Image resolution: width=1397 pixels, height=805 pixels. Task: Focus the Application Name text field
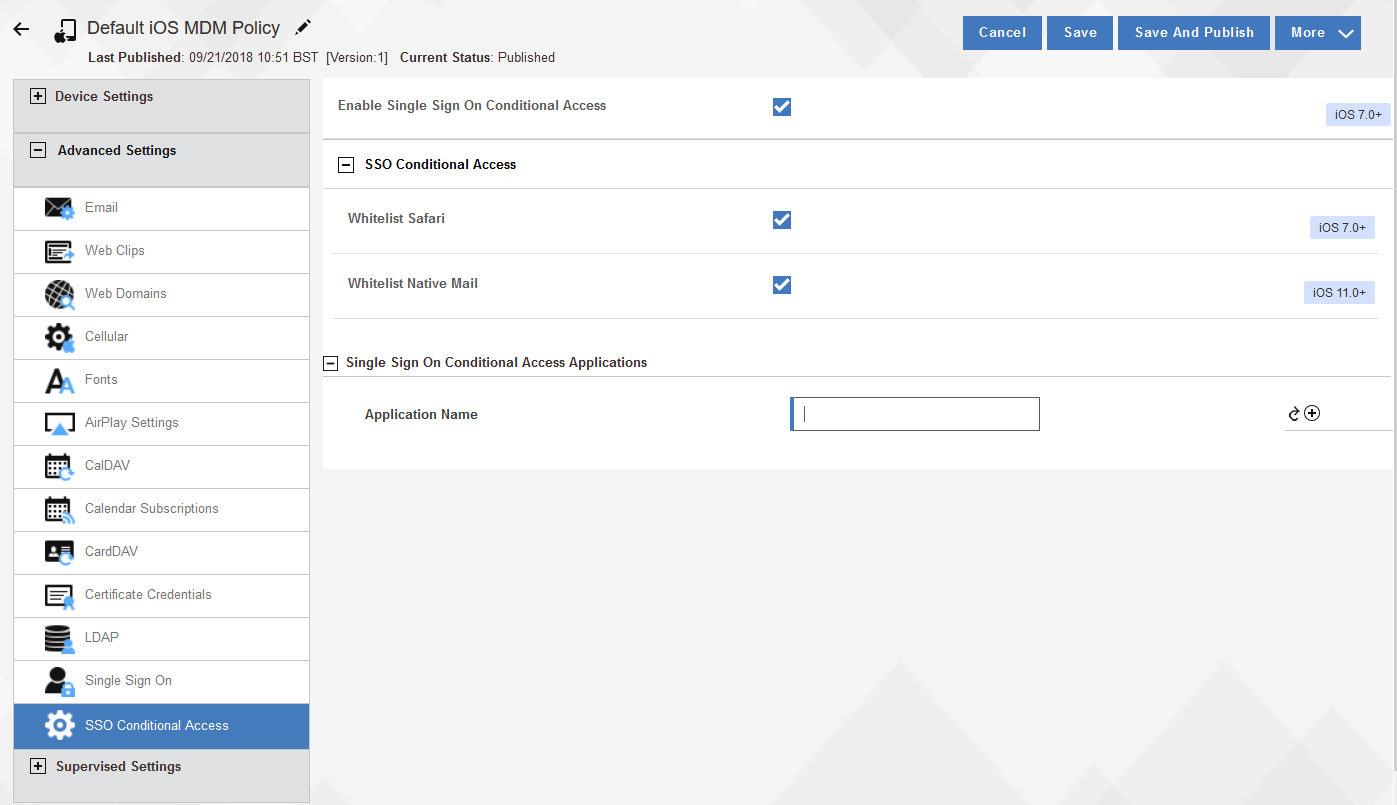[915, 414]
